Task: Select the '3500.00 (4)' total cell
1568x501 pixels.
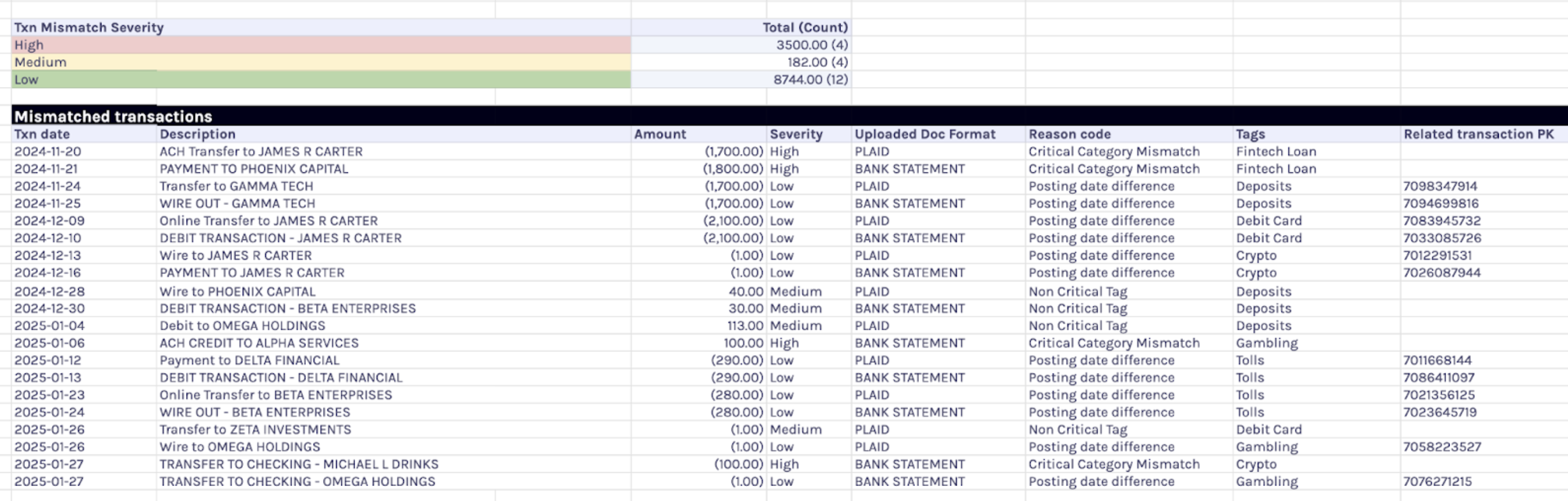Action: 741,45
